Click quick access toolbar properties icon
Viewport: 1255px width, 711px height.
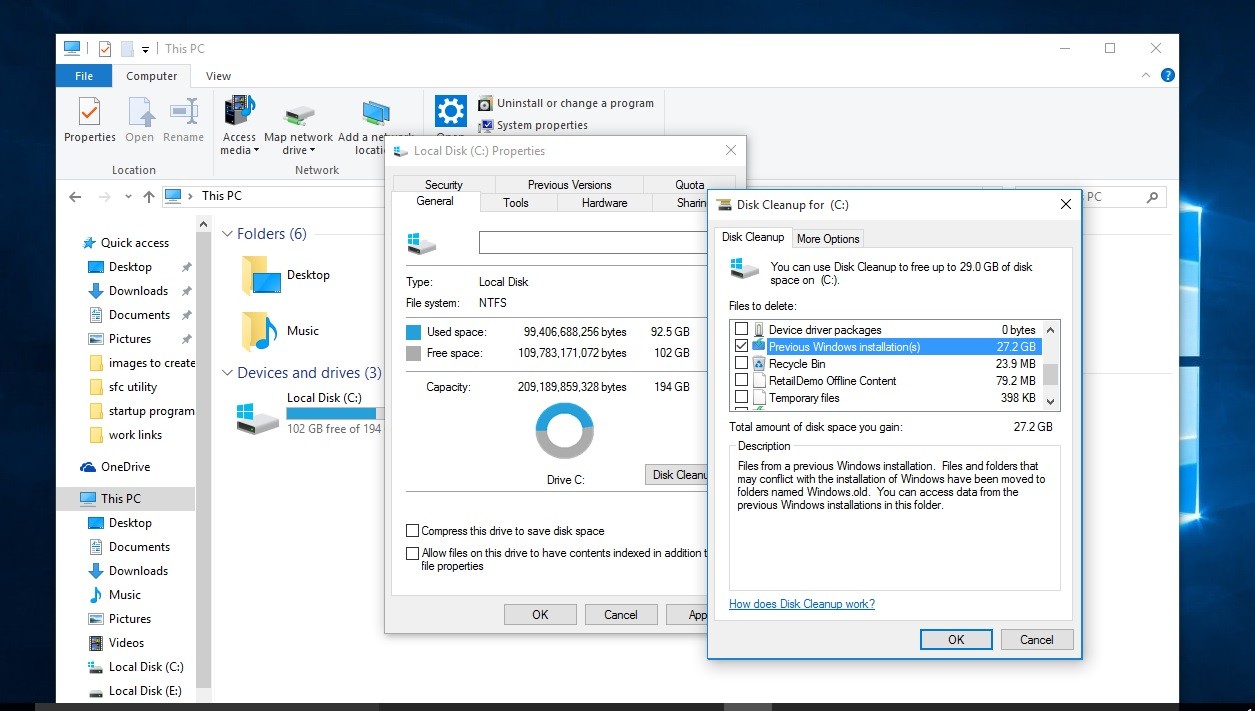tap(105, 48)
